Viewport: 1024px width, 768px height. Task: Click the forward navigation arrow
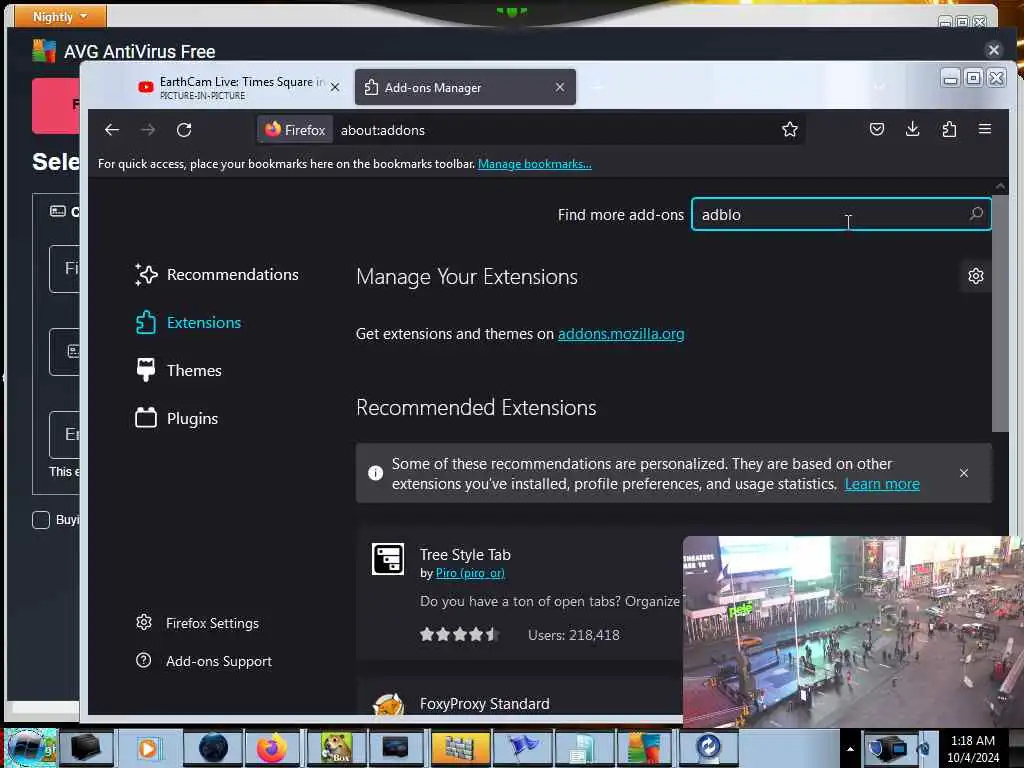tap(148, 130)
